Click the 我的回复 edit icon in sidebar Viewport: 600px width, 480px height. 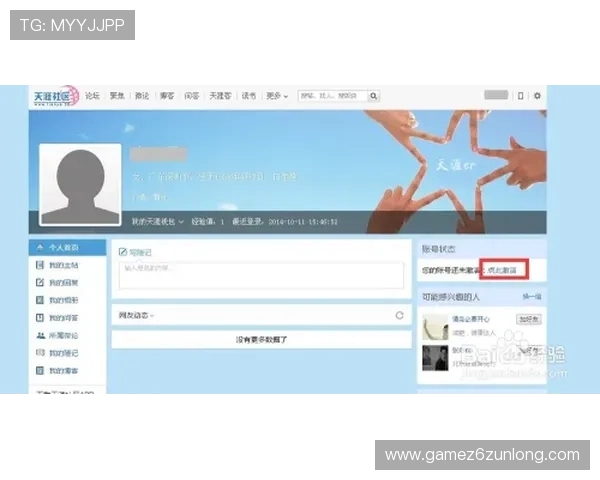pos(40,283)
